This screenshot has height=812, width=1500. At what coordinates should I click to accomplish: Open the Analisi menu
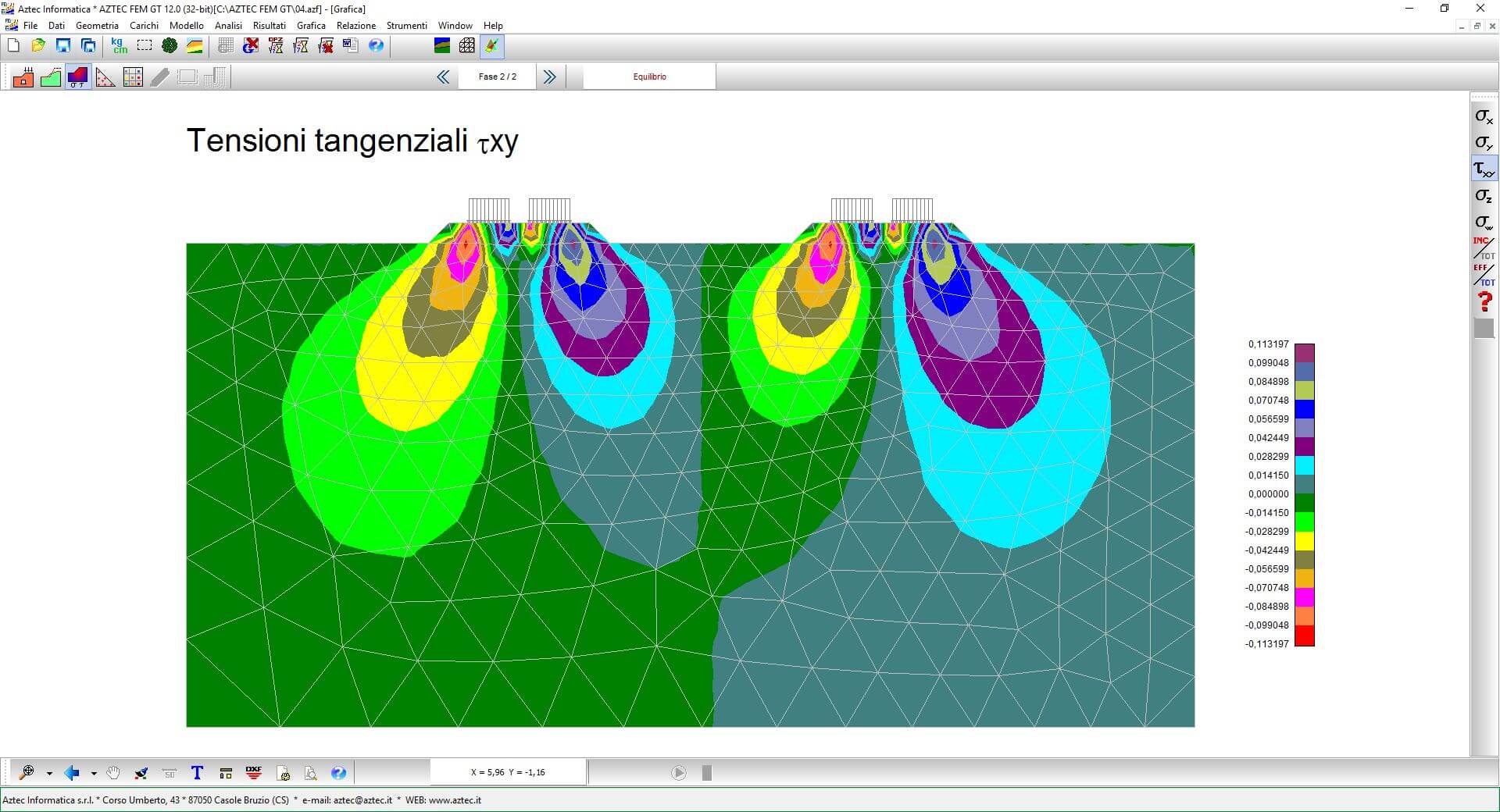point(228,26)
